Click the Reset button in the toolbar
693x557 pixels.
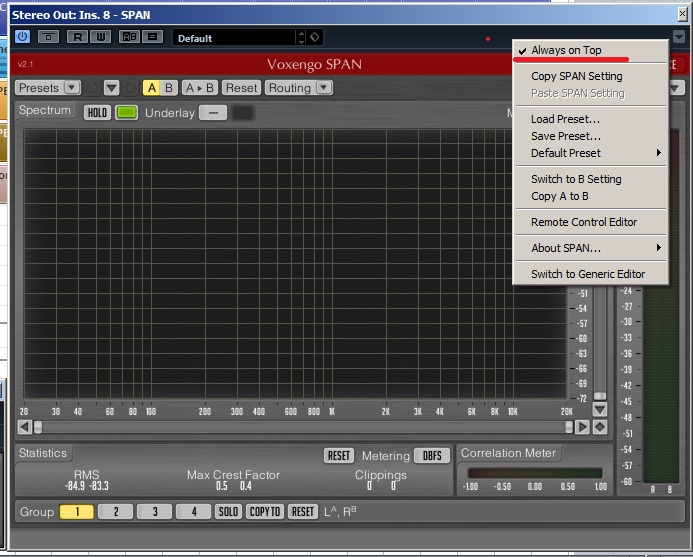[x=241, y=88]
